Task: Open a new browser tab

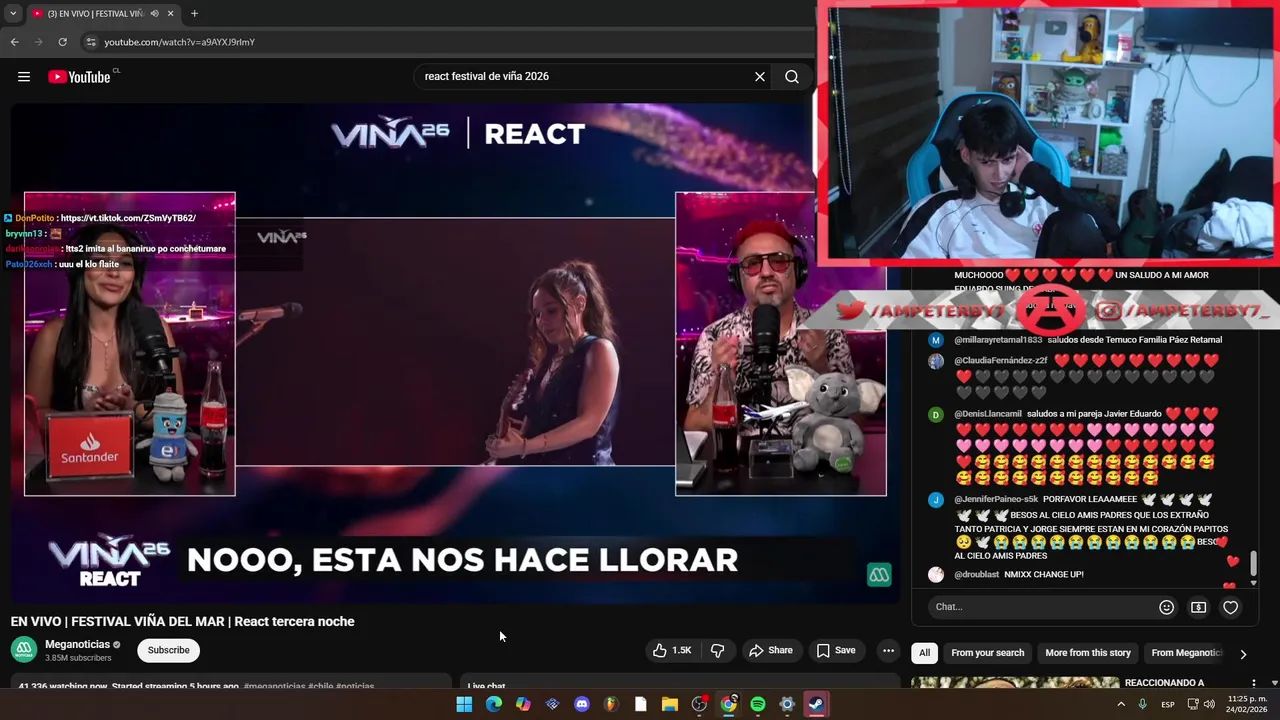Action: (194, 14)
